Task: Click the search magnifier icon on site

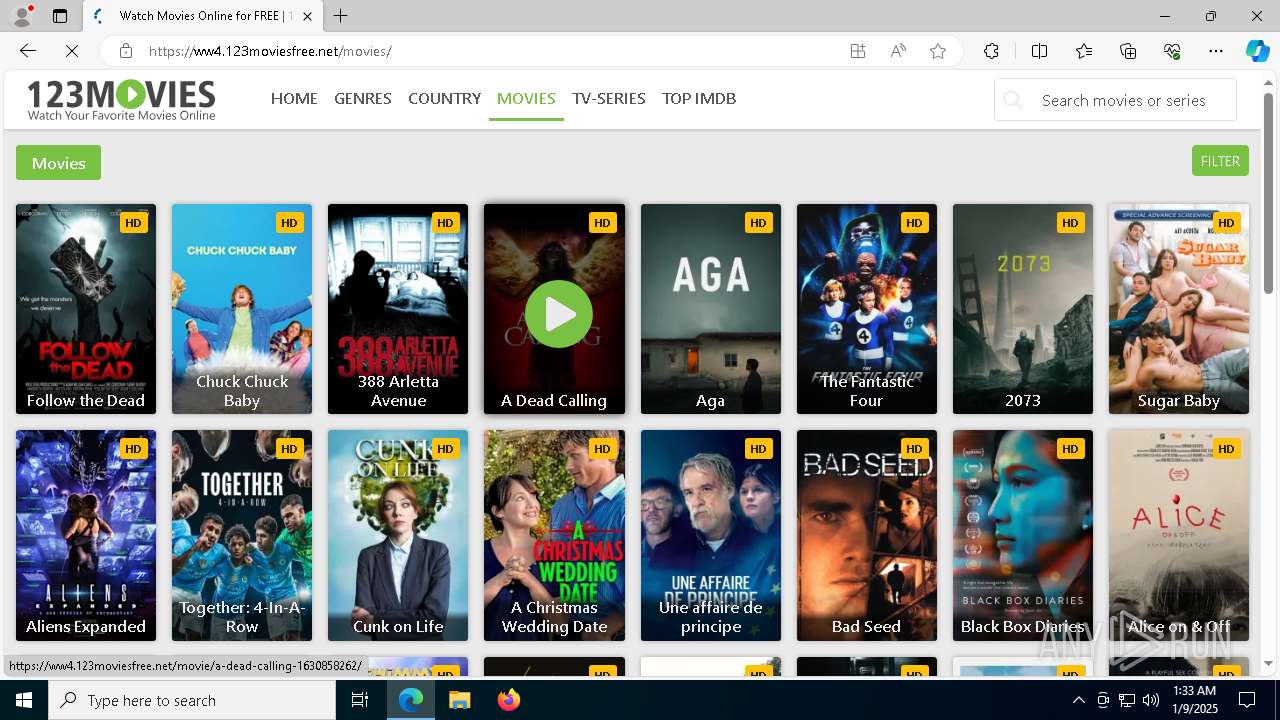Action: tap(1014, 100)
